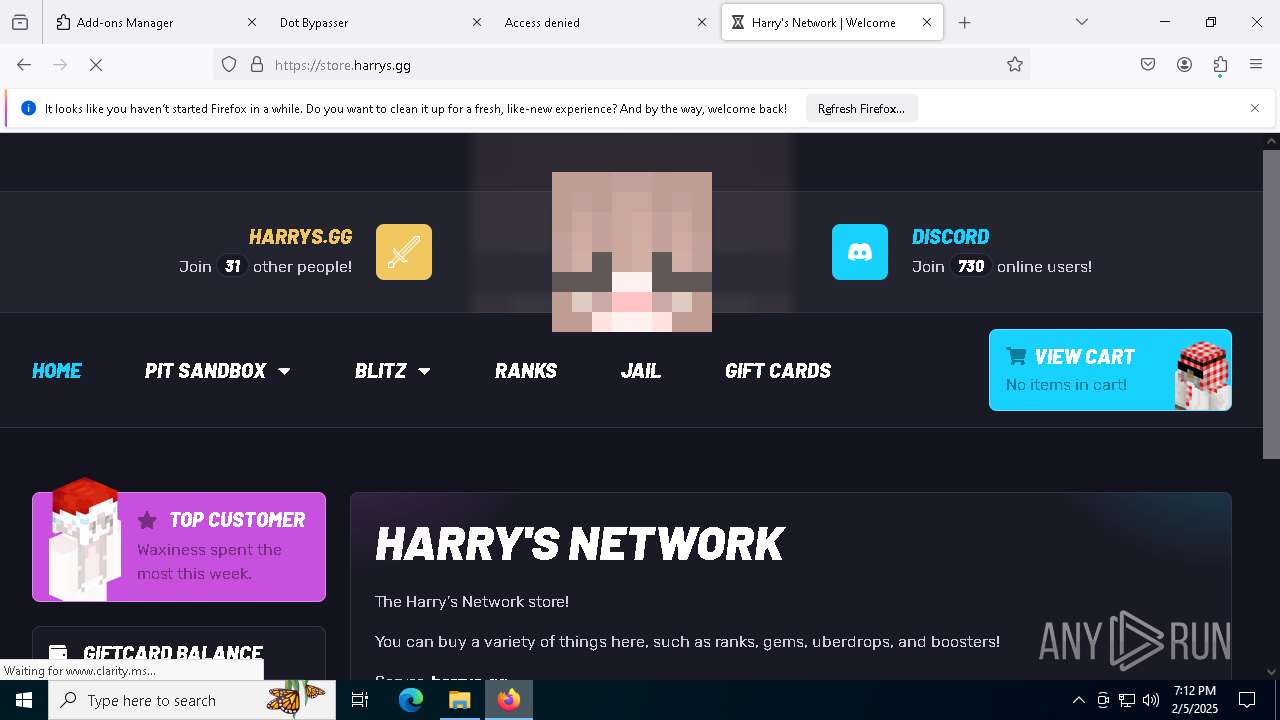Screen dimensions: 1280x720
Task: Switch to Access denied tab
Action: (605, 22)
